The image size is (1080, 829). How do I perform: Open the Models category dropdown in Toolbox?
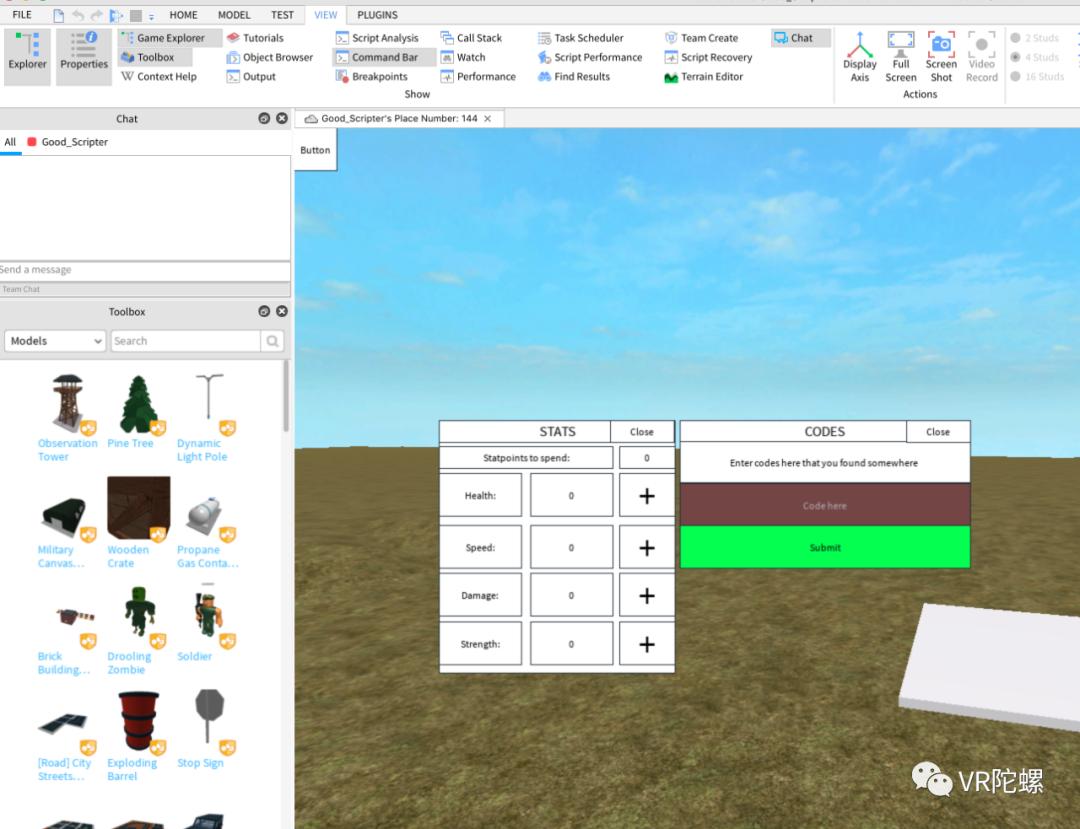[54, 341]
